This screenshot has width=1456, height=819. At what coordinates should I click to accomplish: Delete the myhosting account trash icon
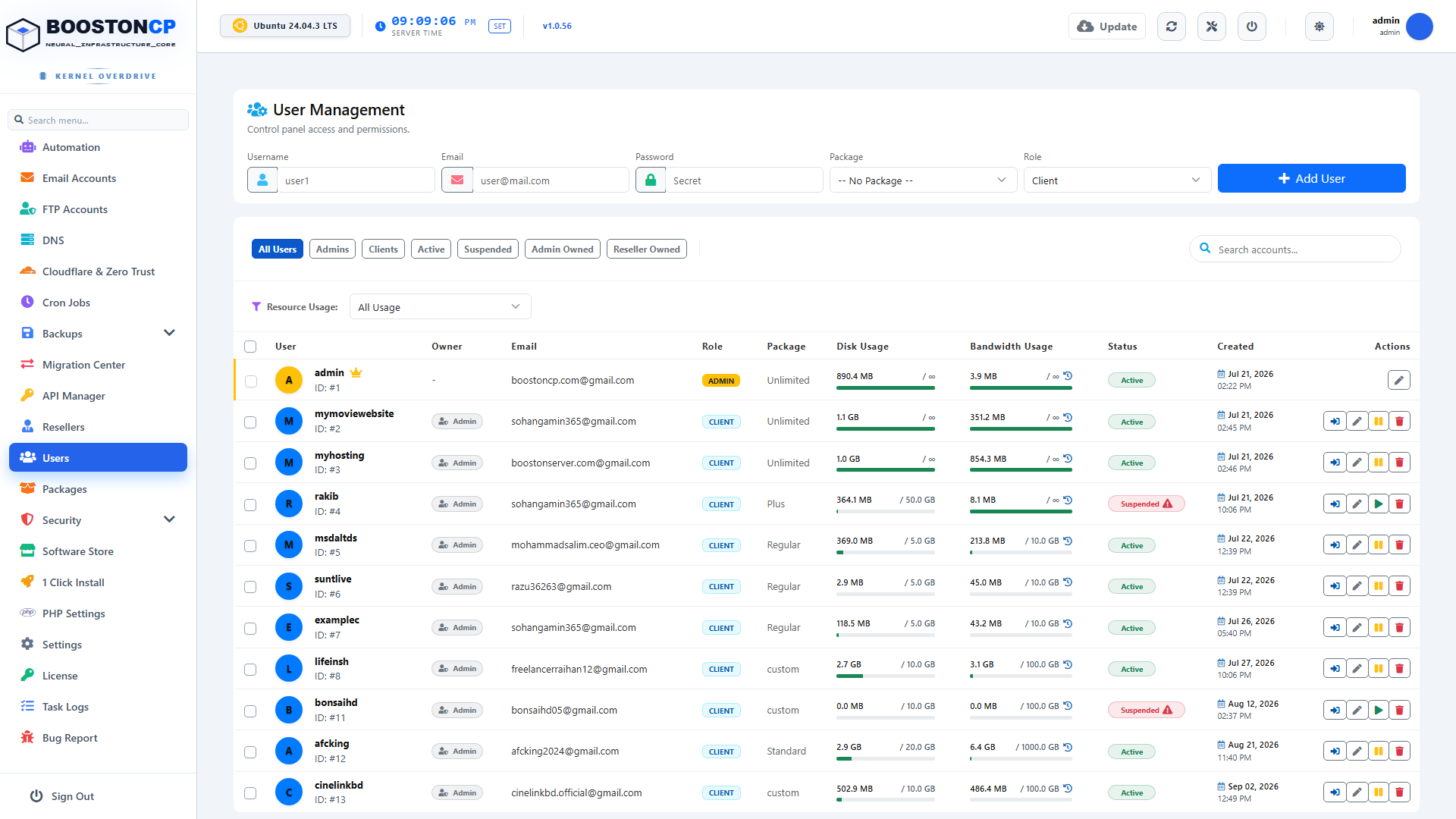click(1400, 463)
